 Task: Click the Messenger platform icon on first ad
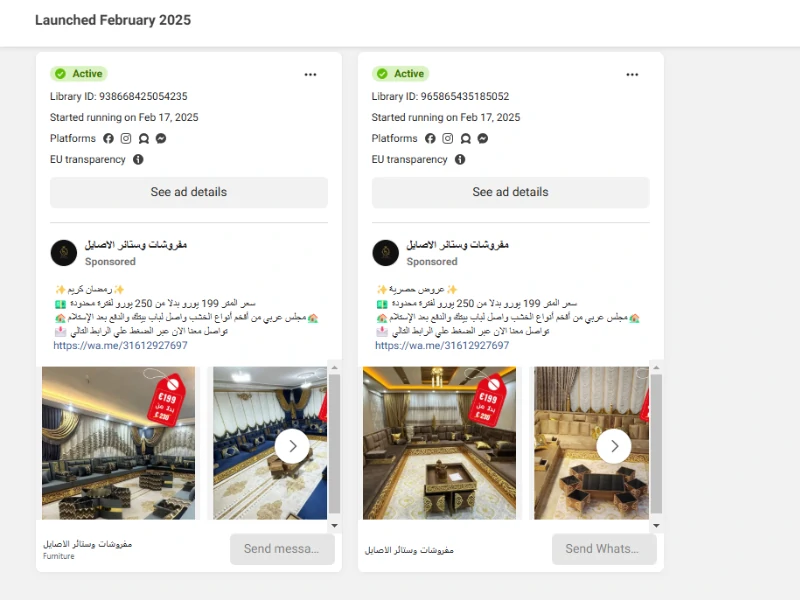[x=161, y=139]
